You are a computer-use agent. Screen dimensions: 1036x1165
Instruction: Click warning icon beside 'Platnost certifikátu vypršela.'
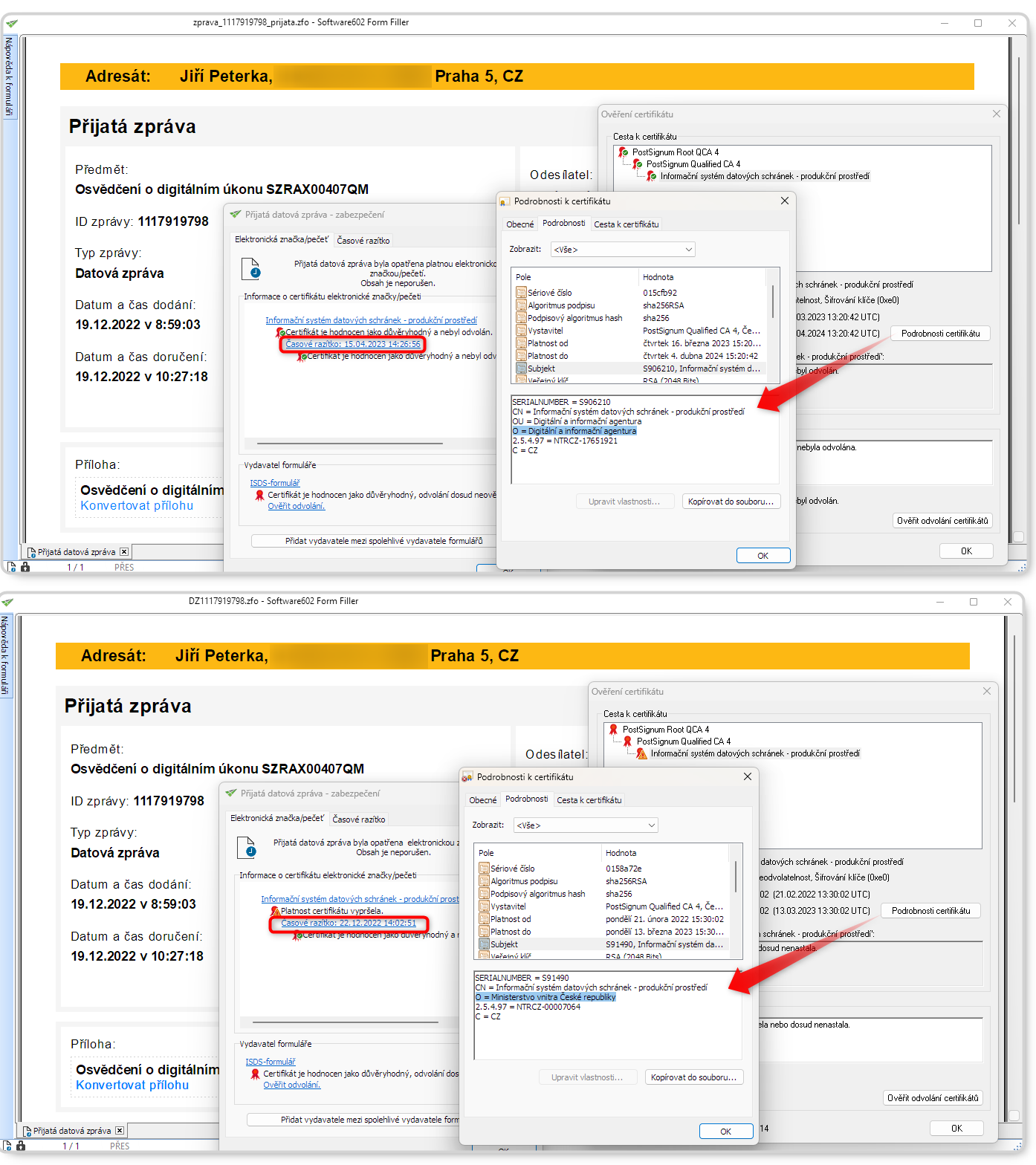click(275, 911)
